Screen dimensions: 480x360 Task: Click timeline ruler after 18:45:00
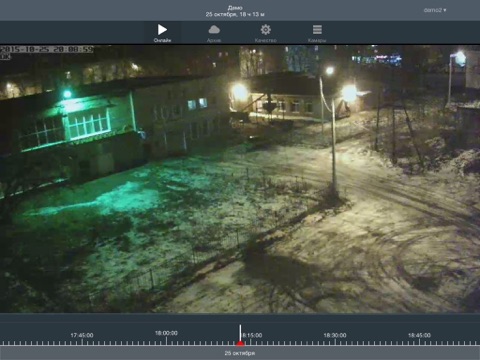(x=457, y=343)
